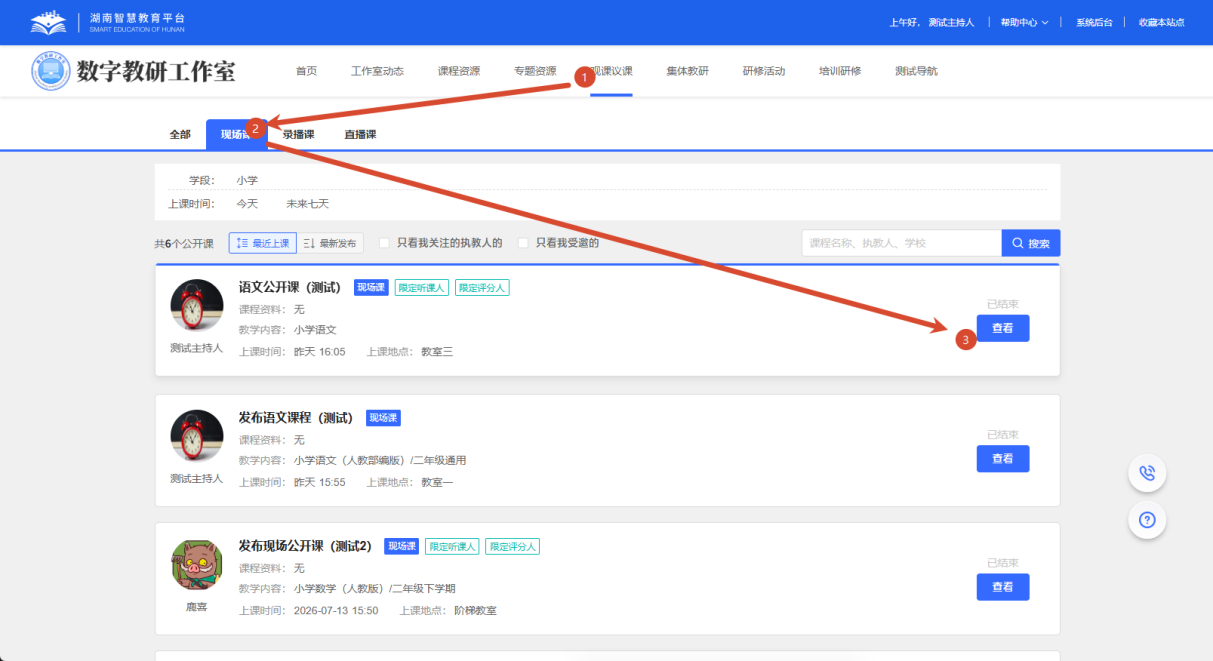Screen dimensions: 1213x661
Task: Open course title 语文公开课（测试）
Action: pyautogui.click(x=292, y=287)
